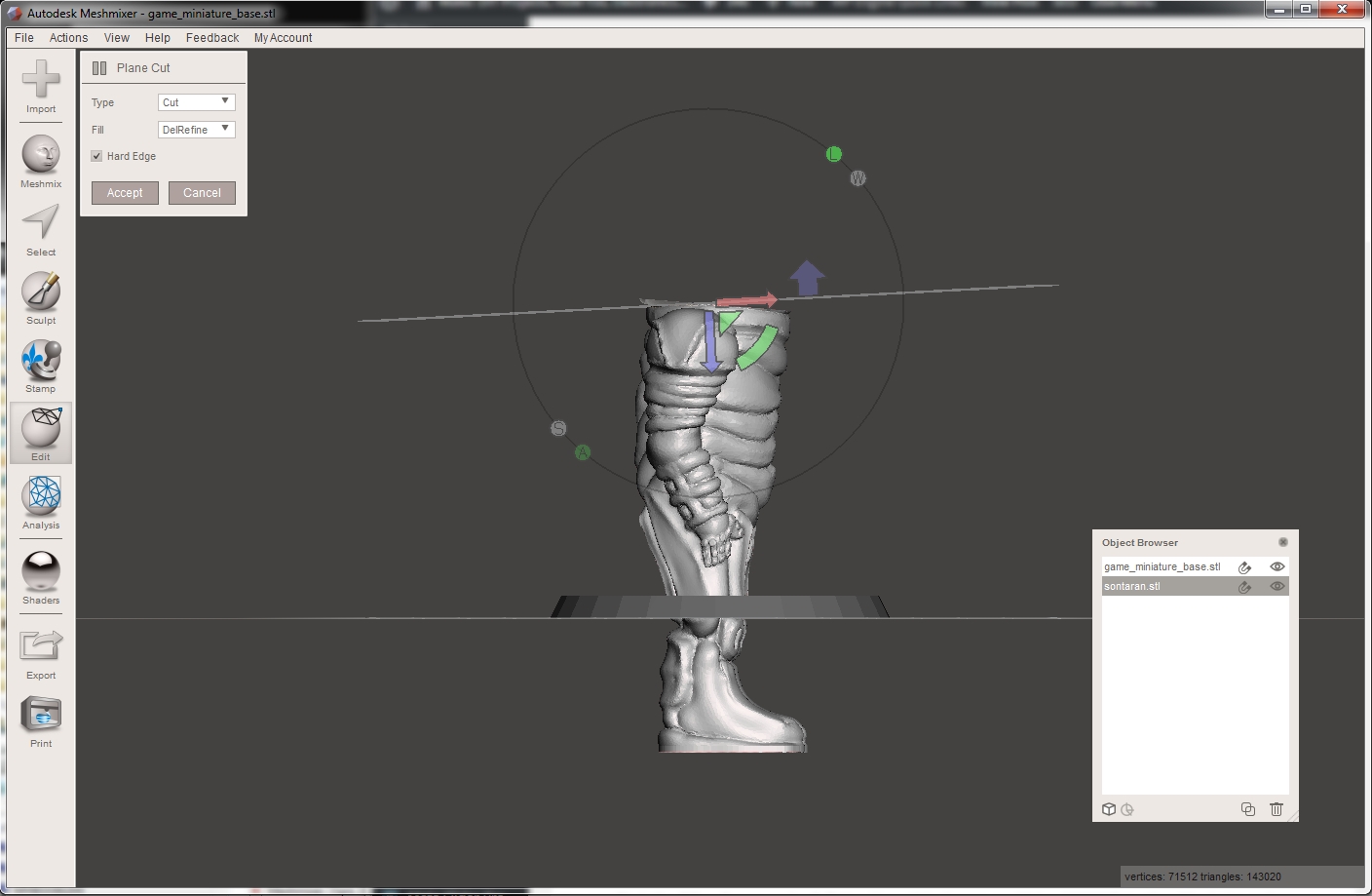Select sontaran.stl in Object Browser
Screen dimensions: 1372x896
pyautogui.click(x=1131, y=586)
